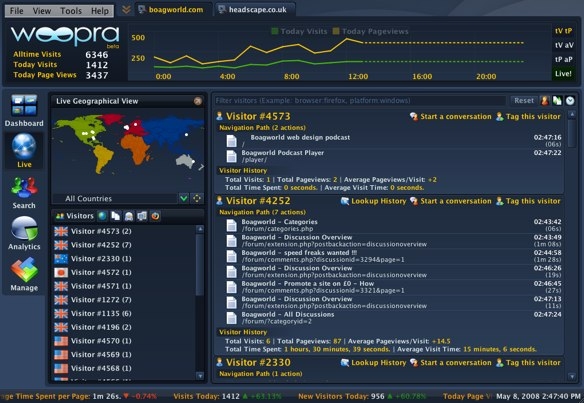
Task: Click the page icon for Boagworld - All Discussions
Action: coord(232,318)
